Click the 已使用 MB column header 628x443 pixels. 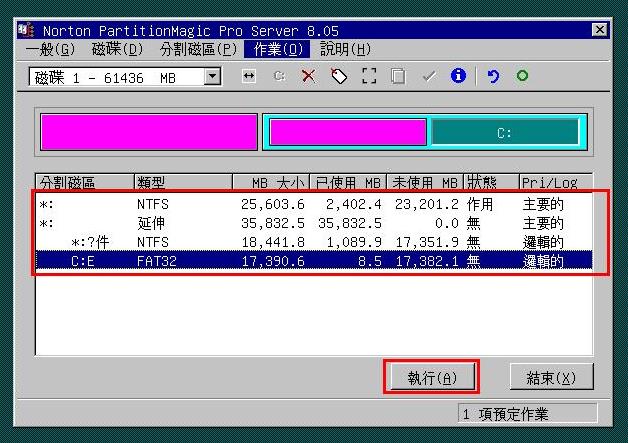[348, 182]
